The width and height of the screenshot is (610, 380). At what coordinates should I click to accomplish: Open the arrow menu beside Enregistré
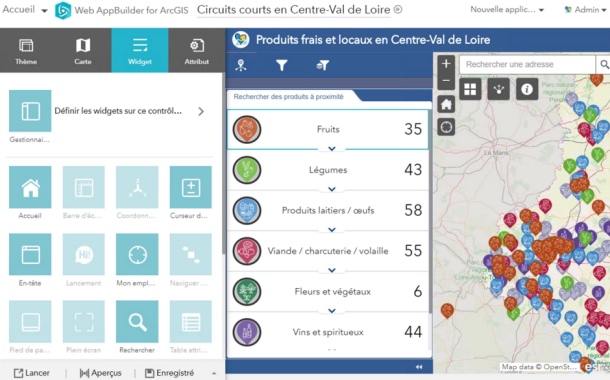click(214, 373)
